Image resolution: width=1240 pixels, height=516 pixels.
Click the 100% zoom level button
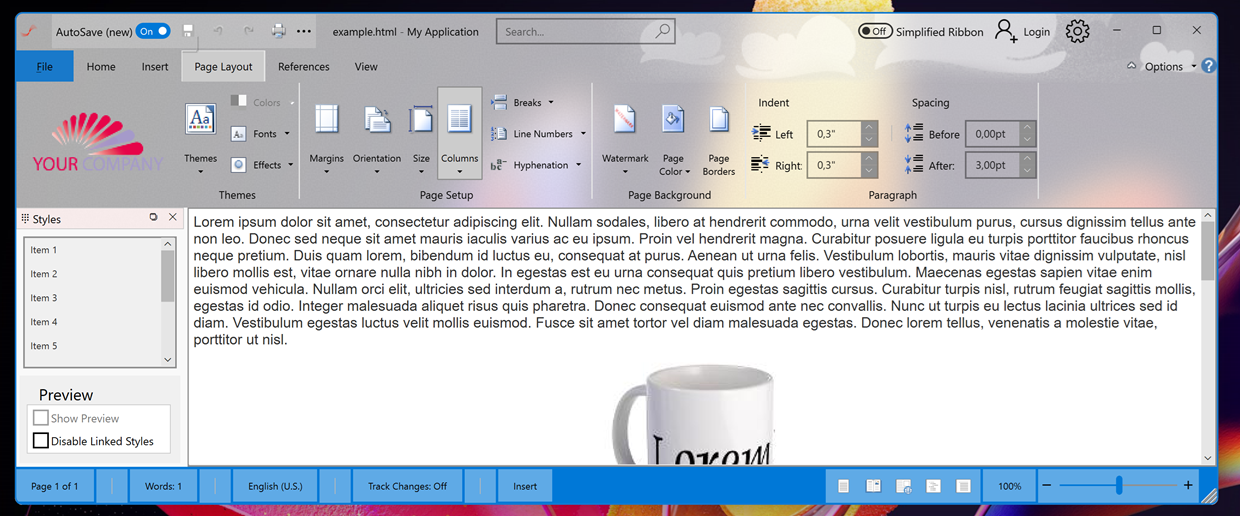coord(1010,486)
